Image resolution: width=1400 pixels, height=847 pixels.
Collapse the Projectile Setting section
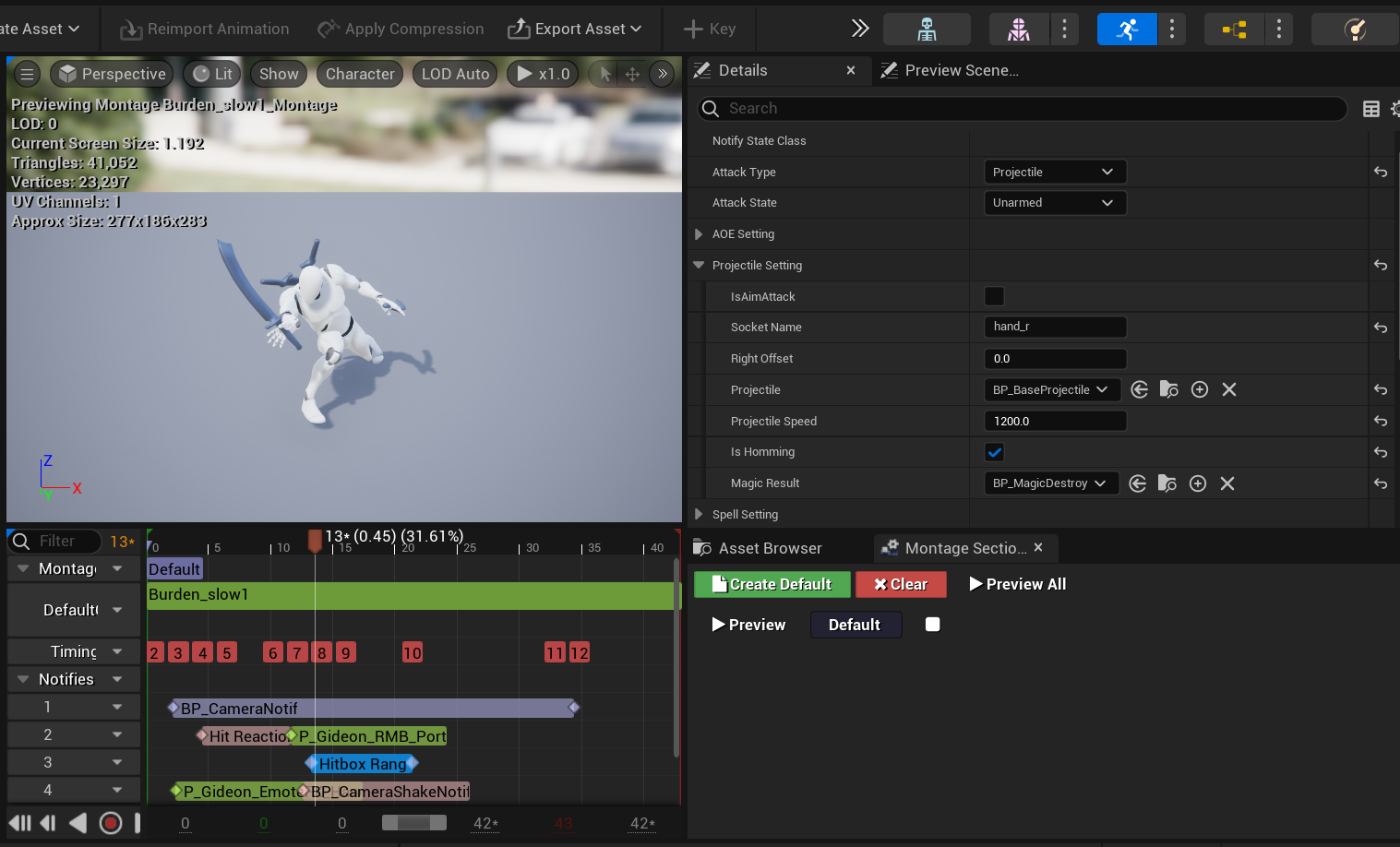point(699,265)
